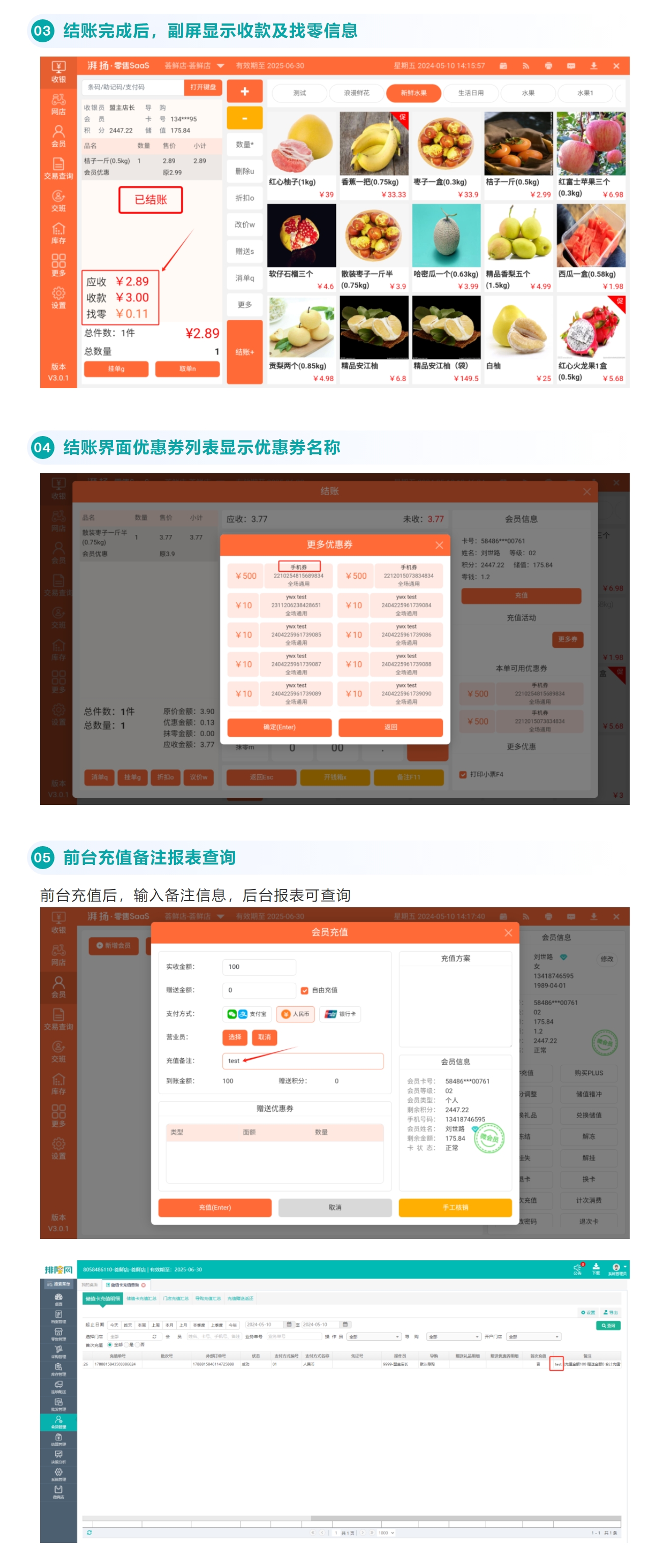
Task: Switch to 储值卡充值汇总 tab in backend
Action: [142, 1299]
